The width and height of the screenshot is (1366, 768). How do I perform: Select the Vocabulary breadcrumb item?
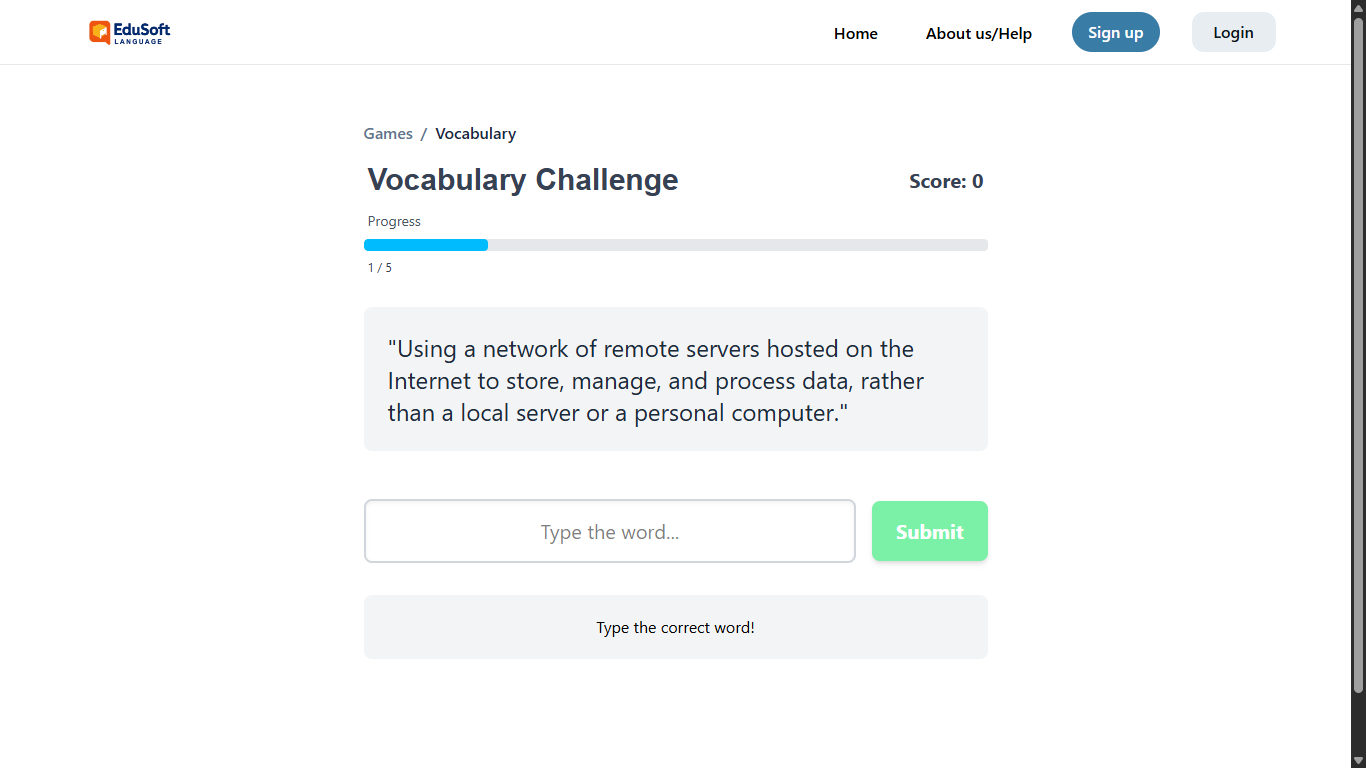pyautogui.click(x=475, y=134)
